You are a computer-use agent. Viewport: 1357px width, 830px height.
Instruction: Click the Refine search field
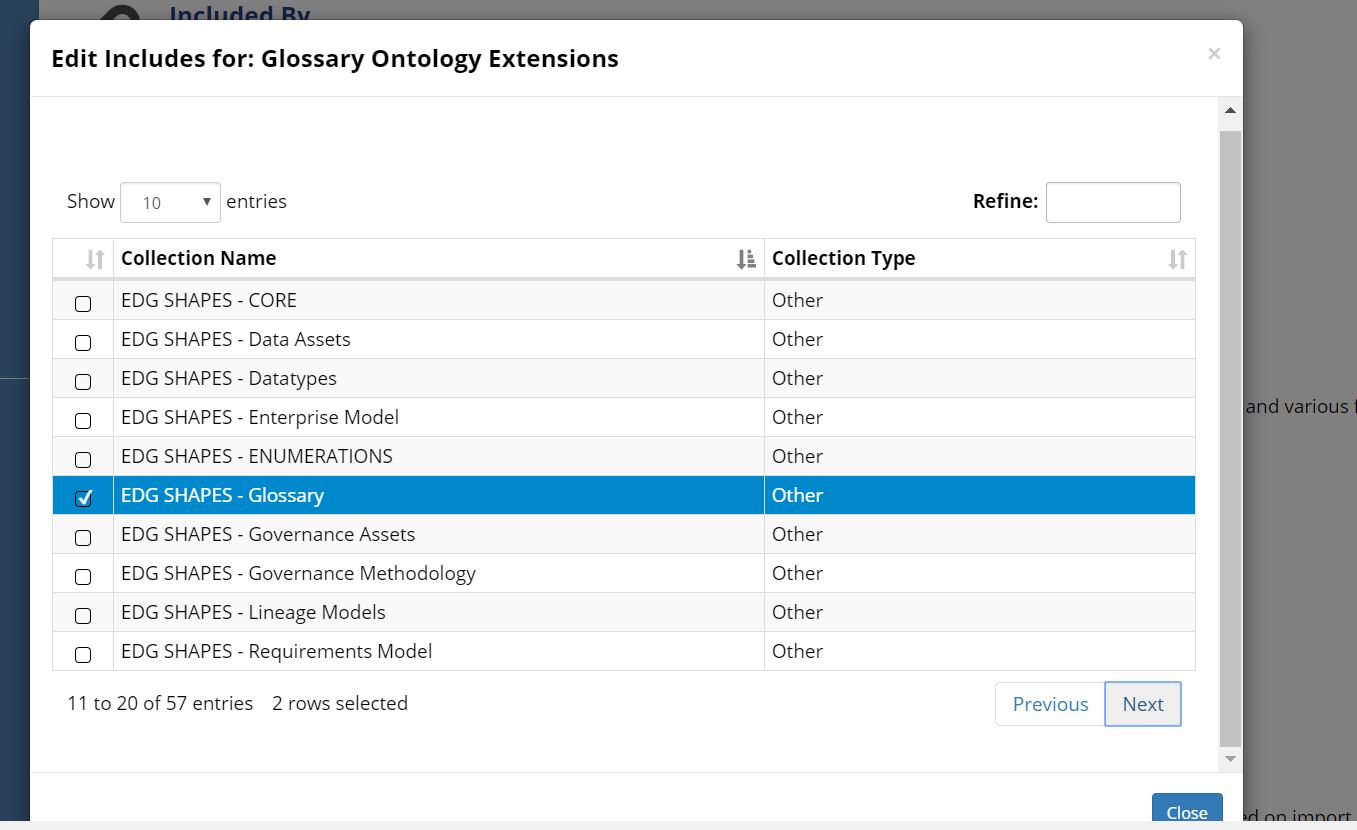(x=1113, y=202)
